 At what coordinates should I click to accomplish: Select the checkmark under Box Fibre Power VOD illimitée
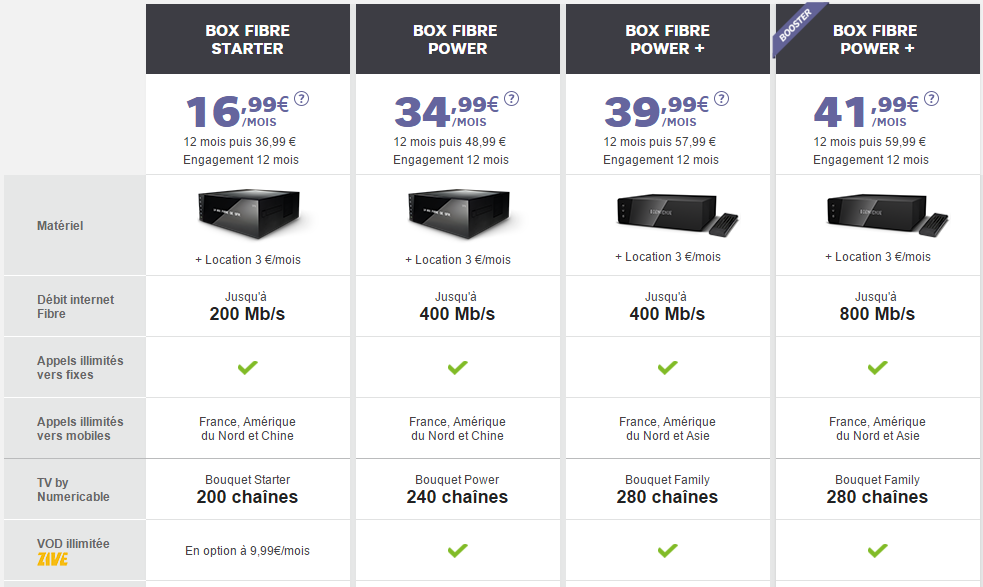[x=457, y=550]
